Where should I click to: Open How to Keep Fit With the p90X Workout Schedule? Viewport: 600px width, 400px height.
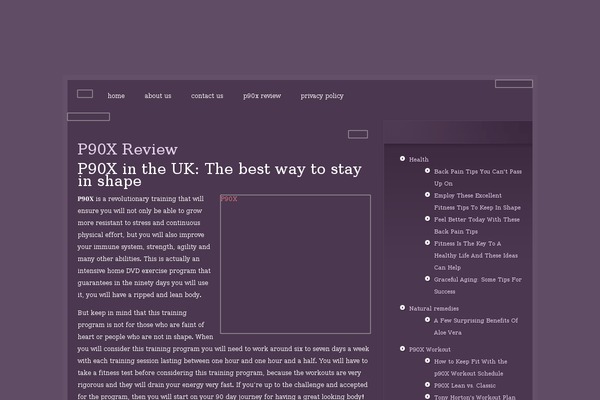pyautogui.click(x=470, y=367)
